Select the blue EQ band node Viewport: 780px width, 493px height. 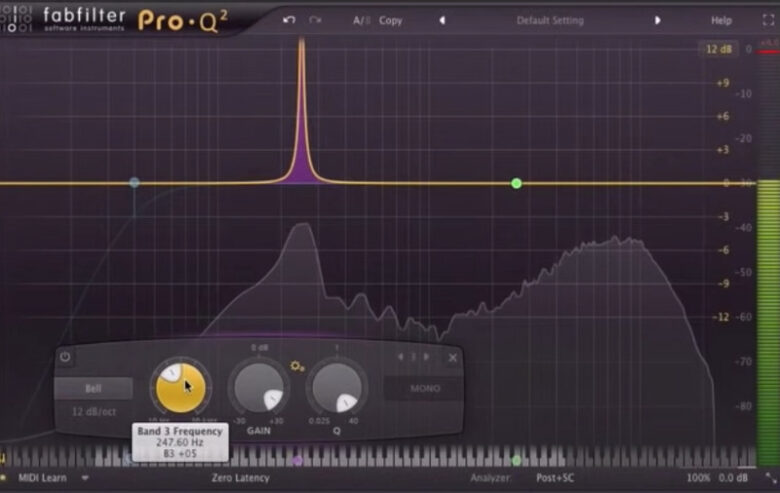(x=134, y=183)
